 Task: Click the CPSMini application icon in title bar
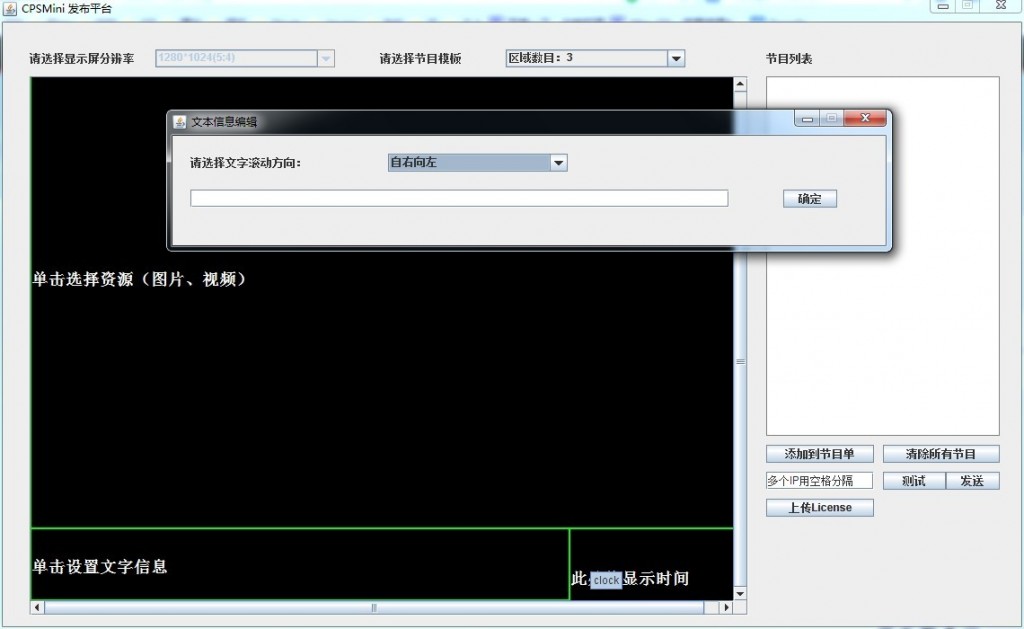point(10,8)
